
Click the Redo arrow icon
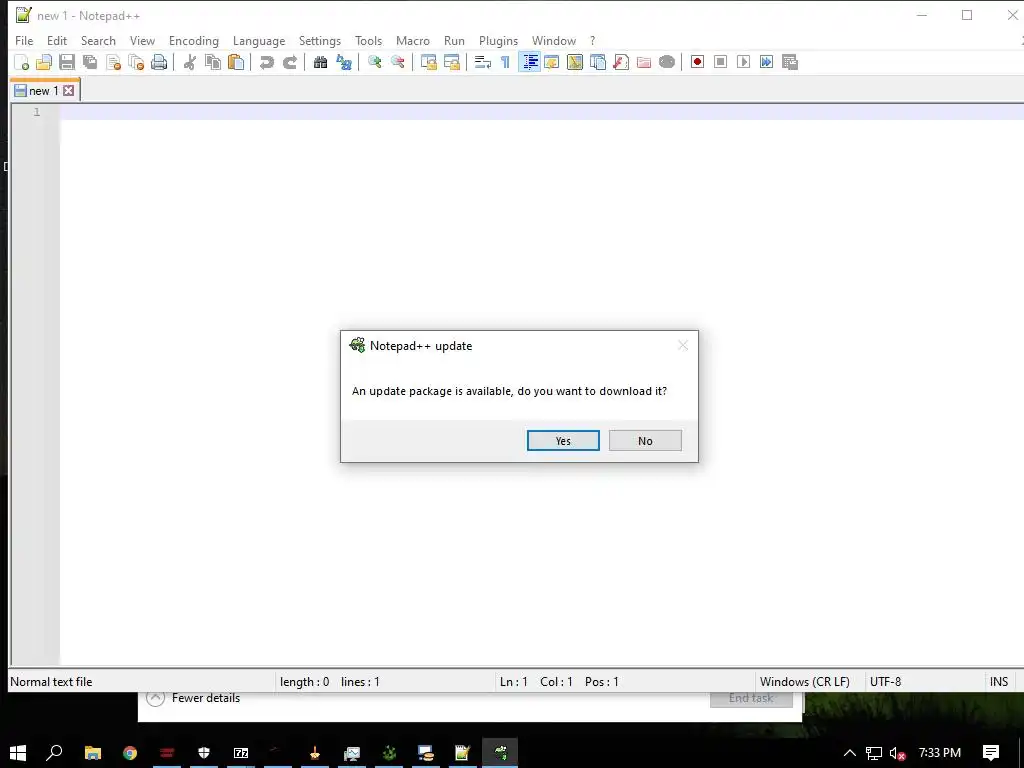pyautogui.click(x=290, y=62)
